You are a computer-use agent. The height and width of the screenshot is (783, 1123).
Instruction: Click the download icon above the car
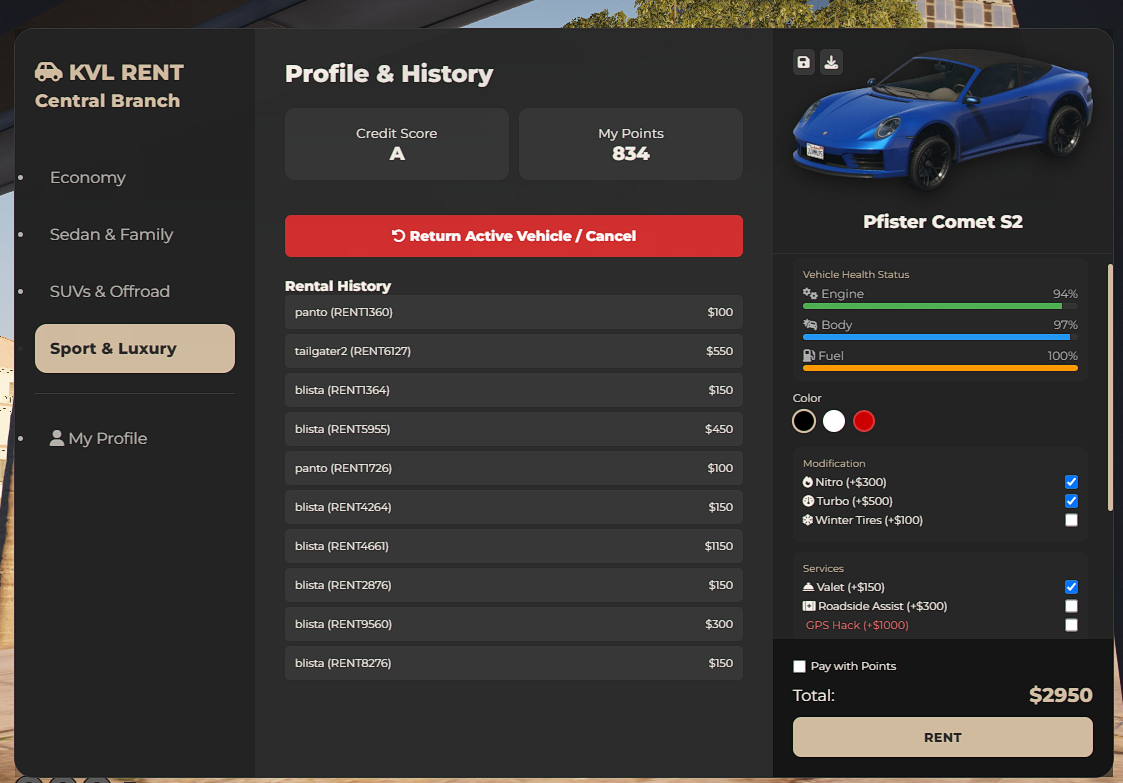[831, 62]
